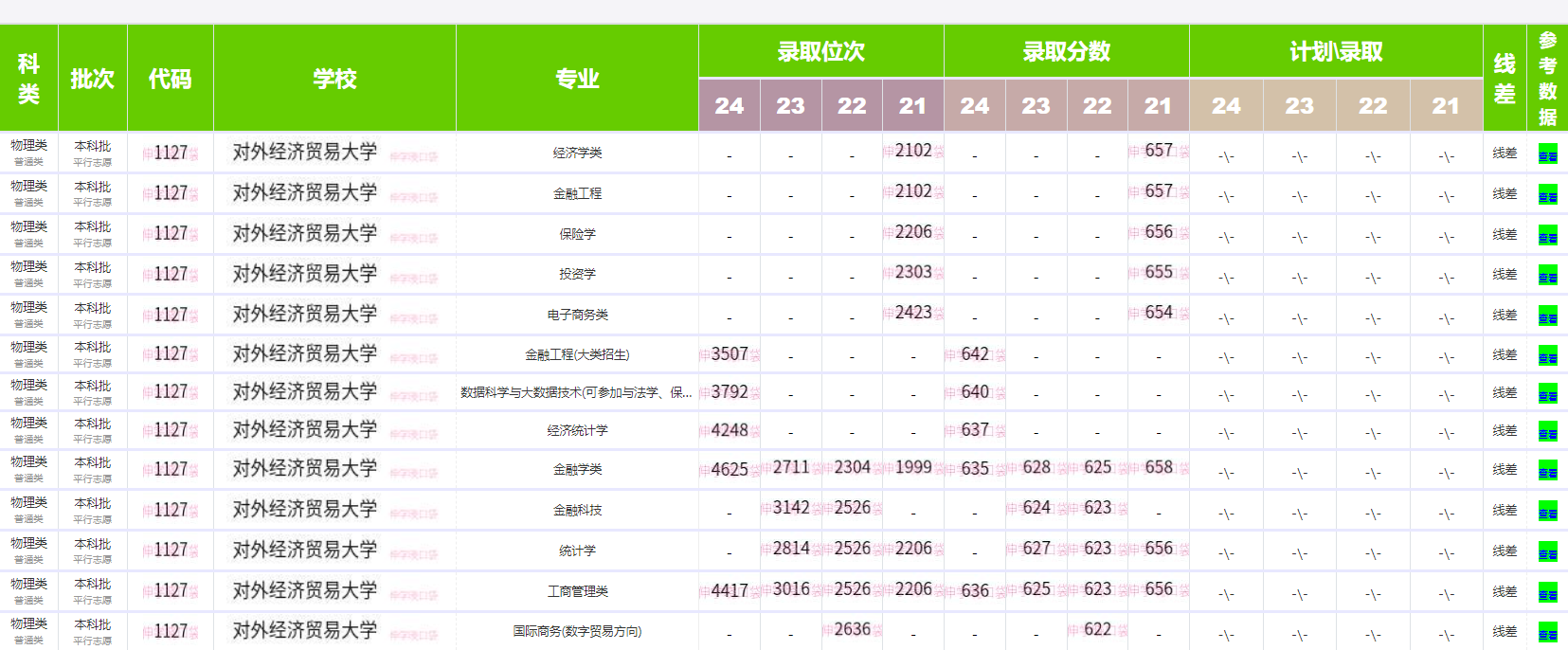1568x650 pixels.
Task: Click score value 654
Action: pos(1159,312)
